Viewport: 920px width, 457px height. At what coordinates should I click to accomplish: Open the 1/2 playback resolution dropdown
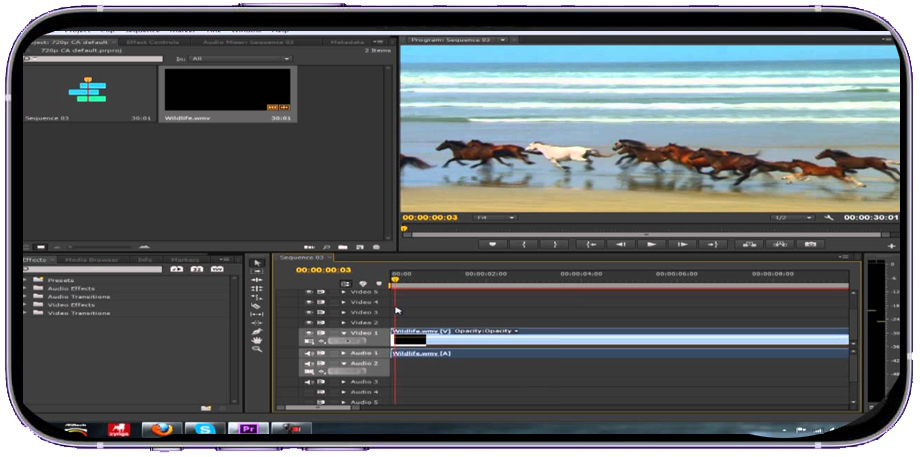coord(793,218)
